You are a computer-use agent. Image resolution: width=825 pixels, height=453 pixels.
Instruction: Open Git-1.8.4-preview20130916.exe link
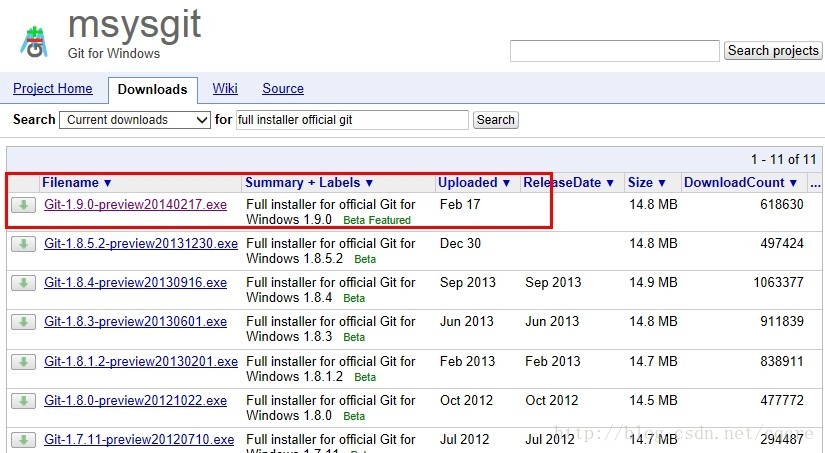(135, 283)
